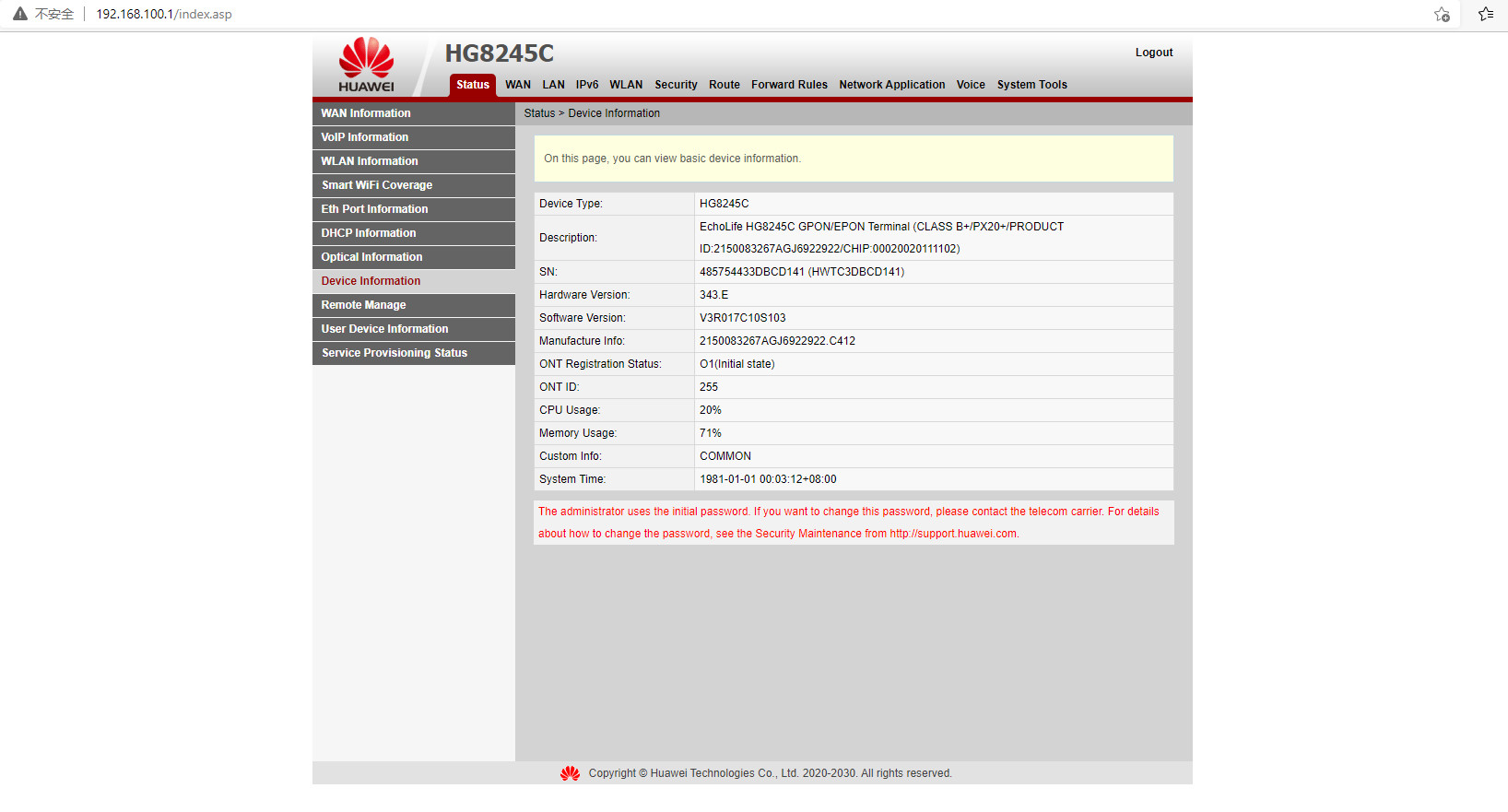
Task: Open the WAN tab
Action: tap(517, 85)
